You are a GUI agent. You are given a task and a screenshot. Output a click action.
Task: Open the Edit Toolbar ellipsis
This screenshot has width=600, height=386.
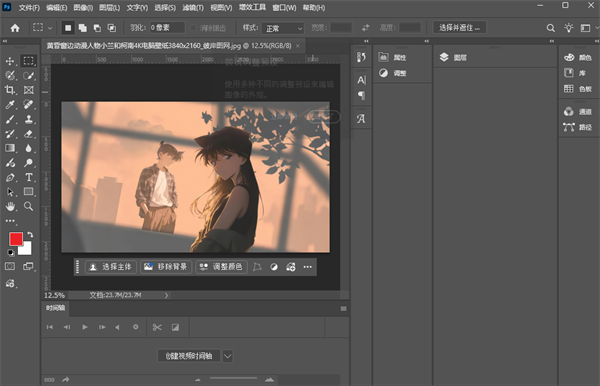click(x=10, y=221)
